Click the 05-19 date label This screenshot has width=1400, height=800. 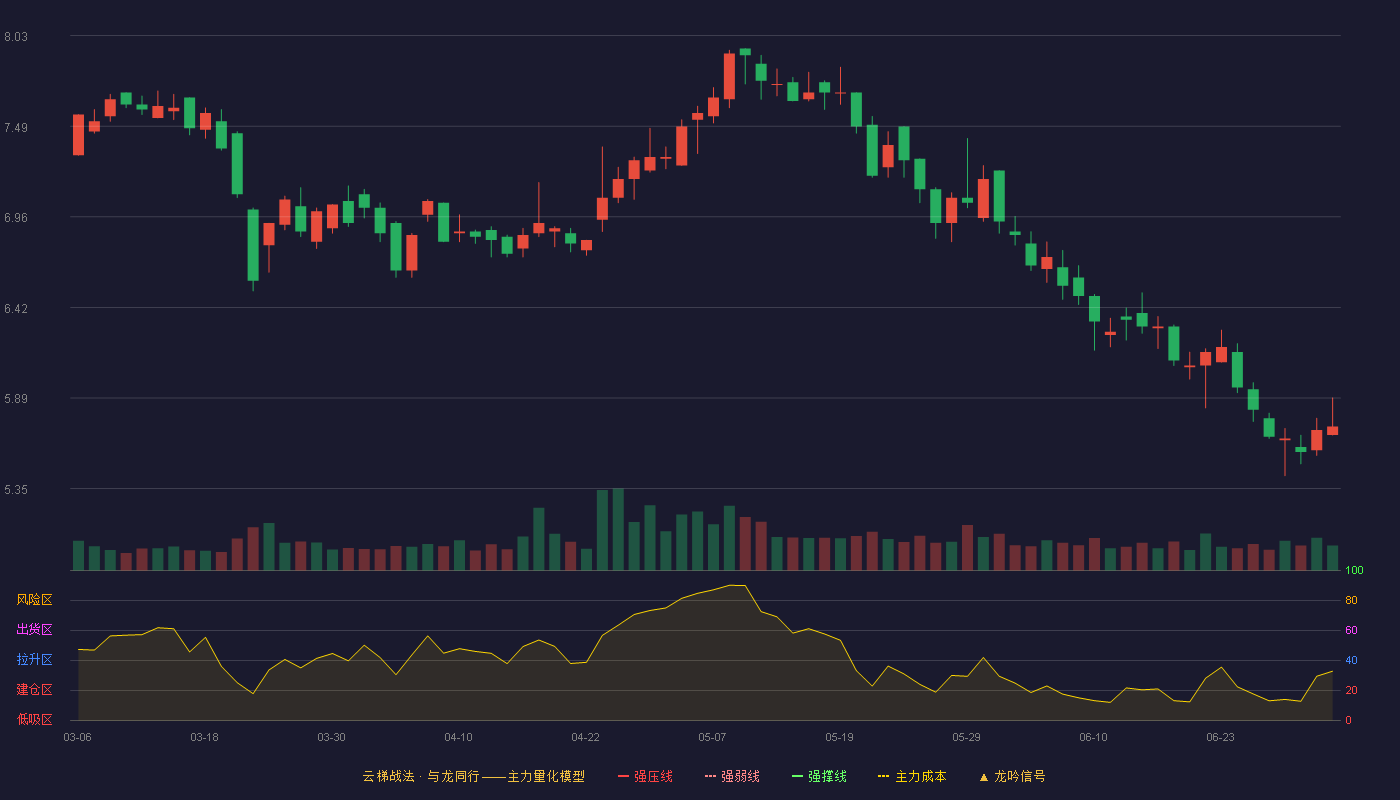pyautogui.click(x=839, y=737)
